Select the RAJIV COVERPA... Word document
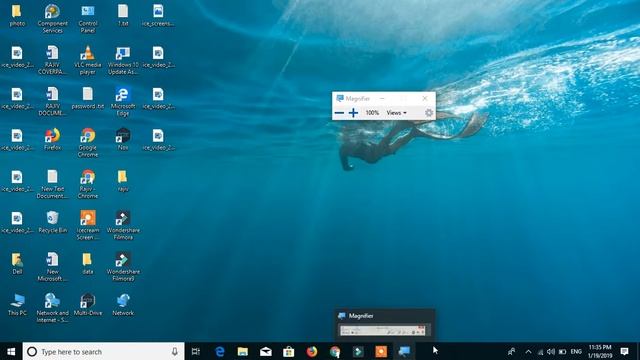The height and width of the screenshot is (360, 640). [x=52, y=60]
